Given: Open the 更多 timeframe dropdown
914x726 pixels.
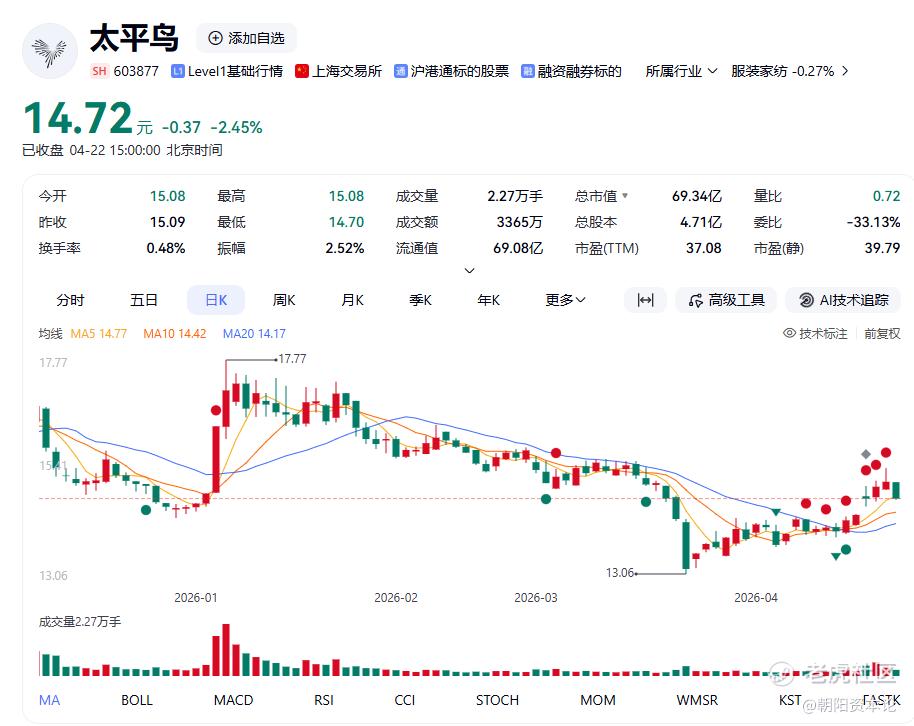Looking at the screenshot, I should [x=565, y=300].
